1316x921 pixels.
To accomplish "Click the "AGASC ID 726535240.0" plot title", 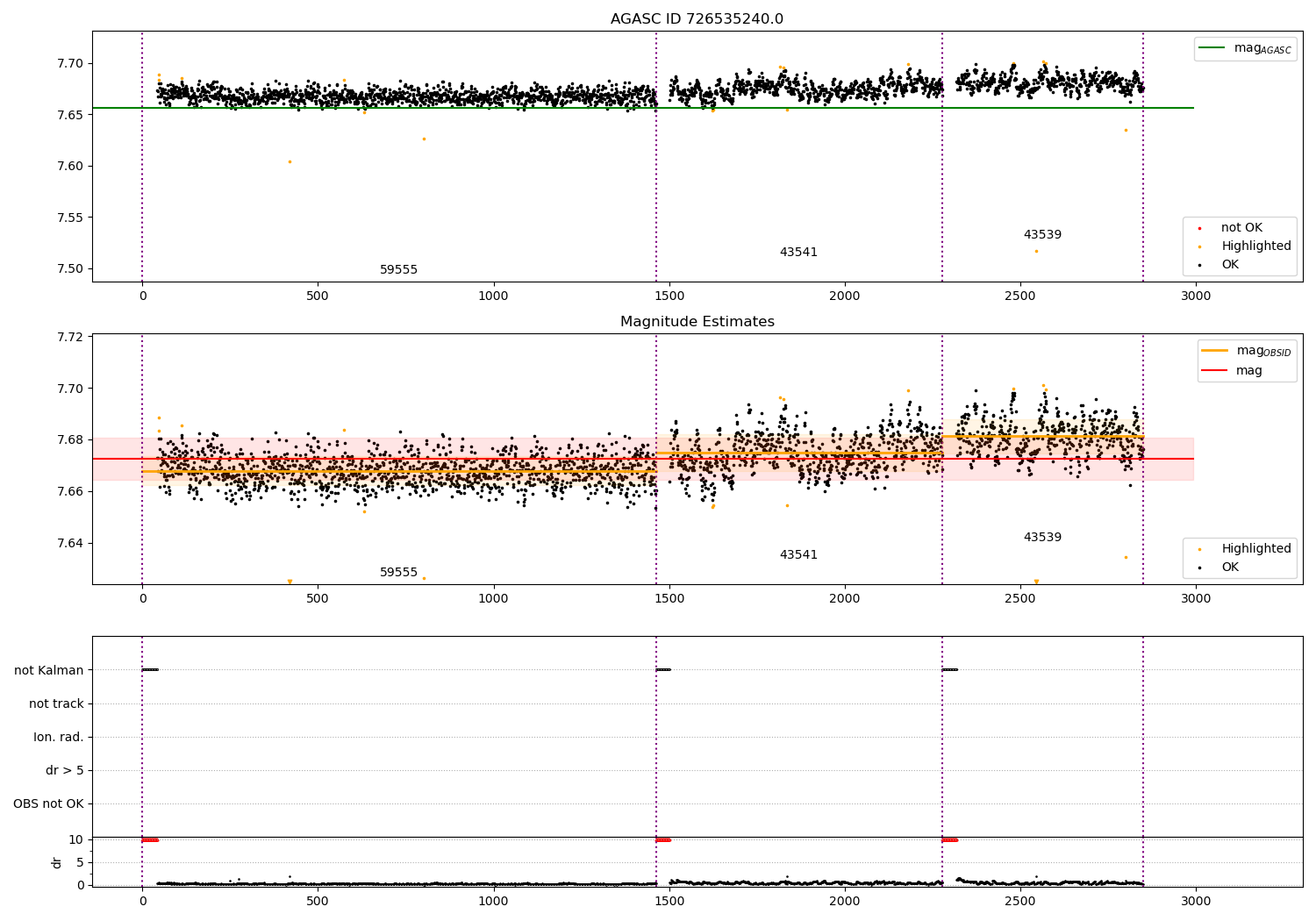I will (697, 19).
